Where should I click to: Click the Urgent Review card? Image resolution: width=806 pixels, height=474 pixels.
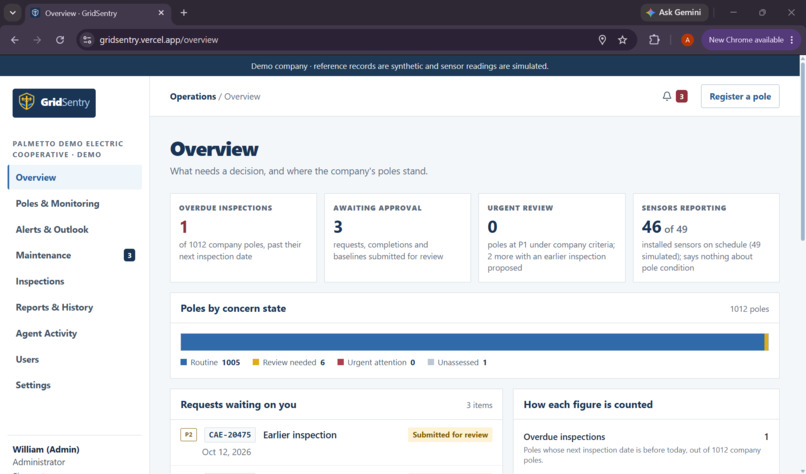click(552, 238)
